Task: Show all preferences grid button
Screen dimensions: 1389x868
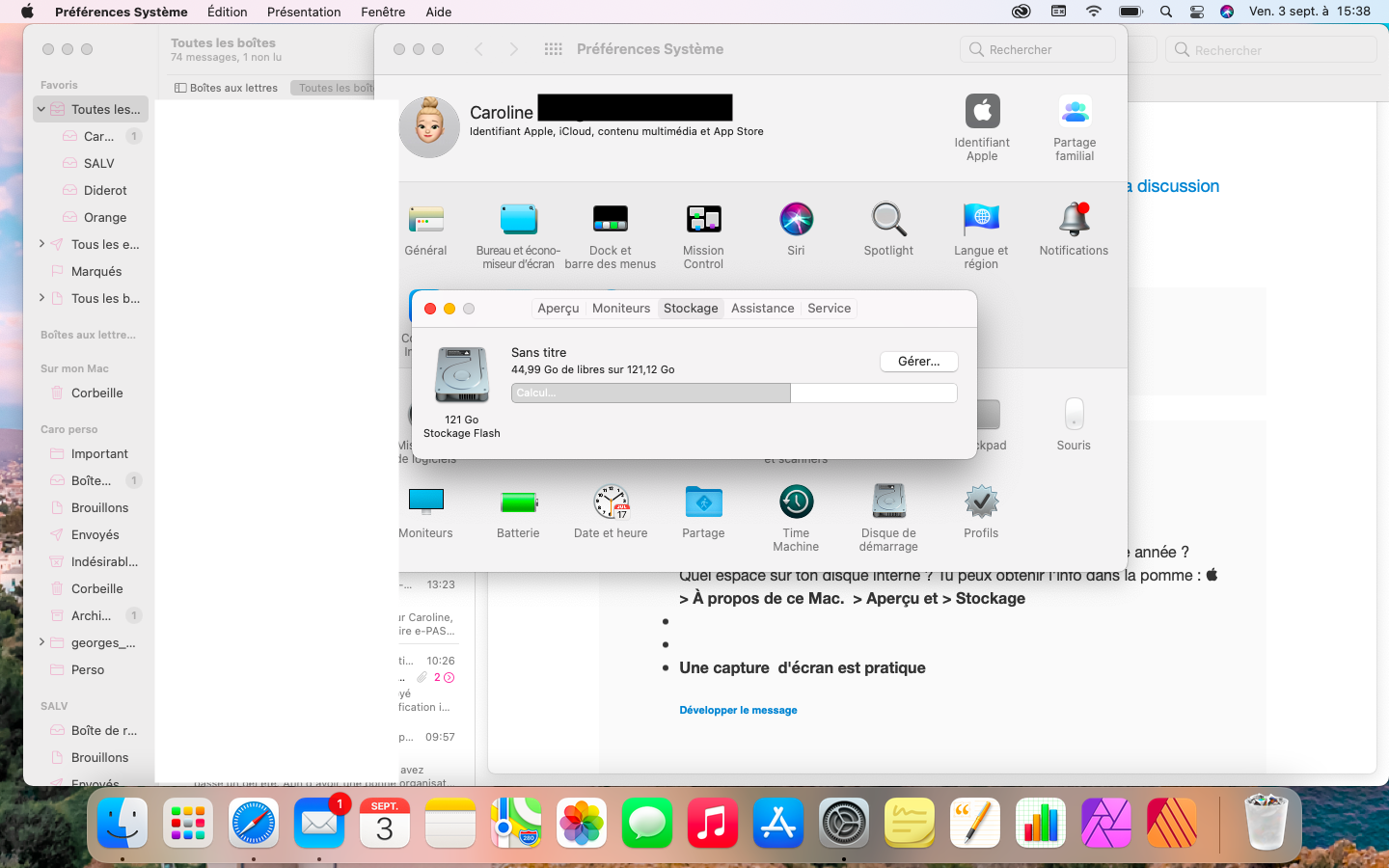Action: 553,49
